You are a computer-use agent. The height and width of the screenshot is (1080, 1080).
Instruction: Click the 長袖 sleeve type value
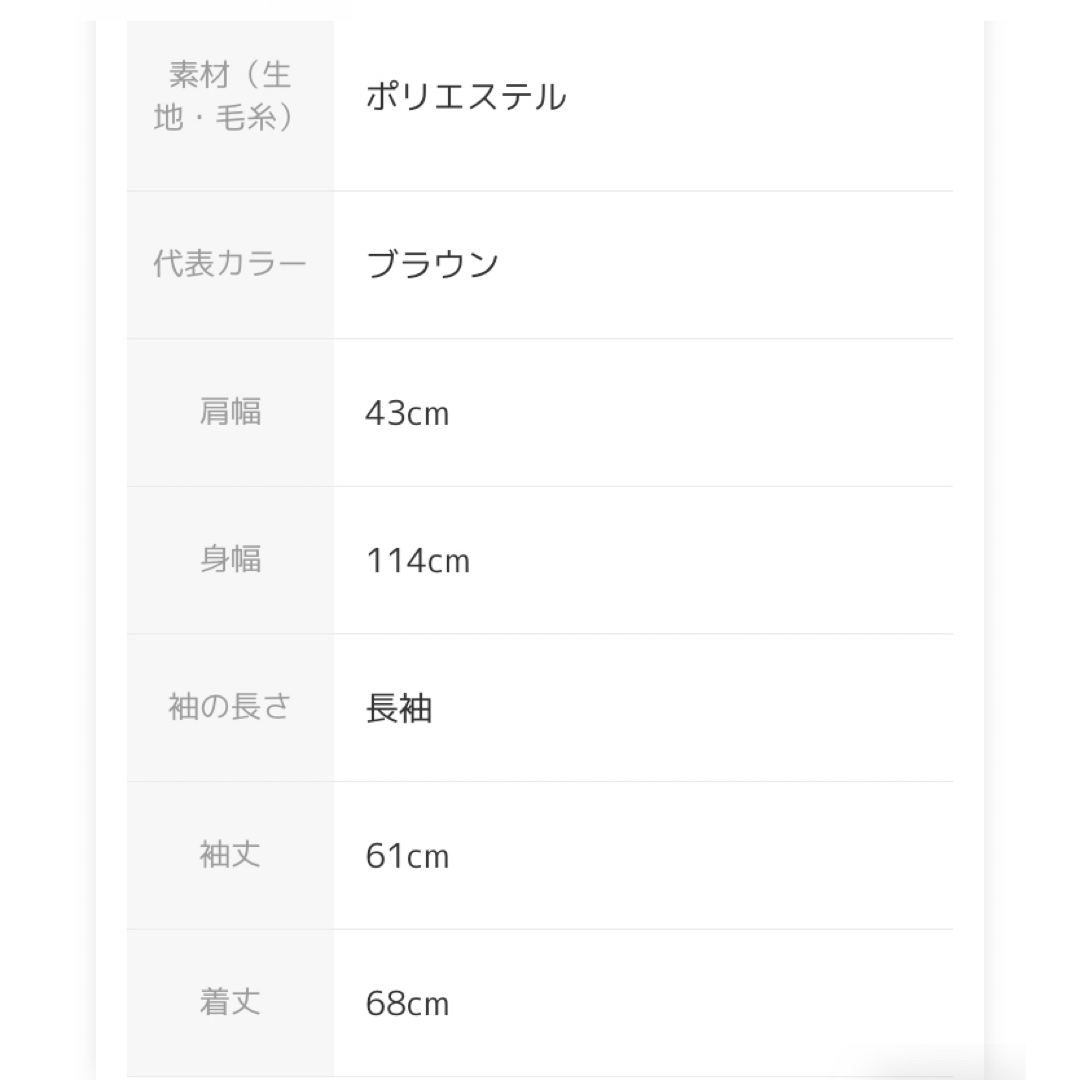click(x=399, y=708)
